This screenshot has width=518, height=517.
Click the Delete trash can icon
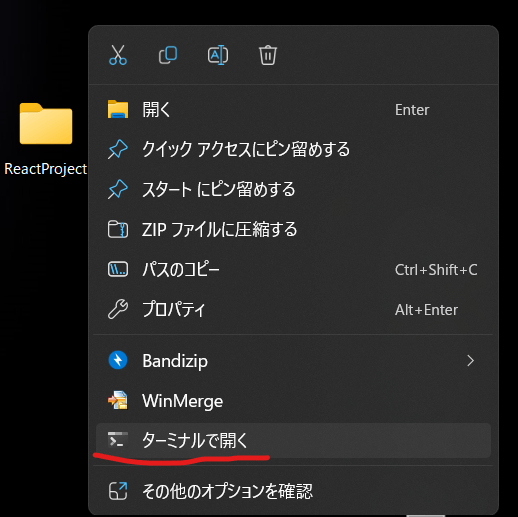pos(268,55)
